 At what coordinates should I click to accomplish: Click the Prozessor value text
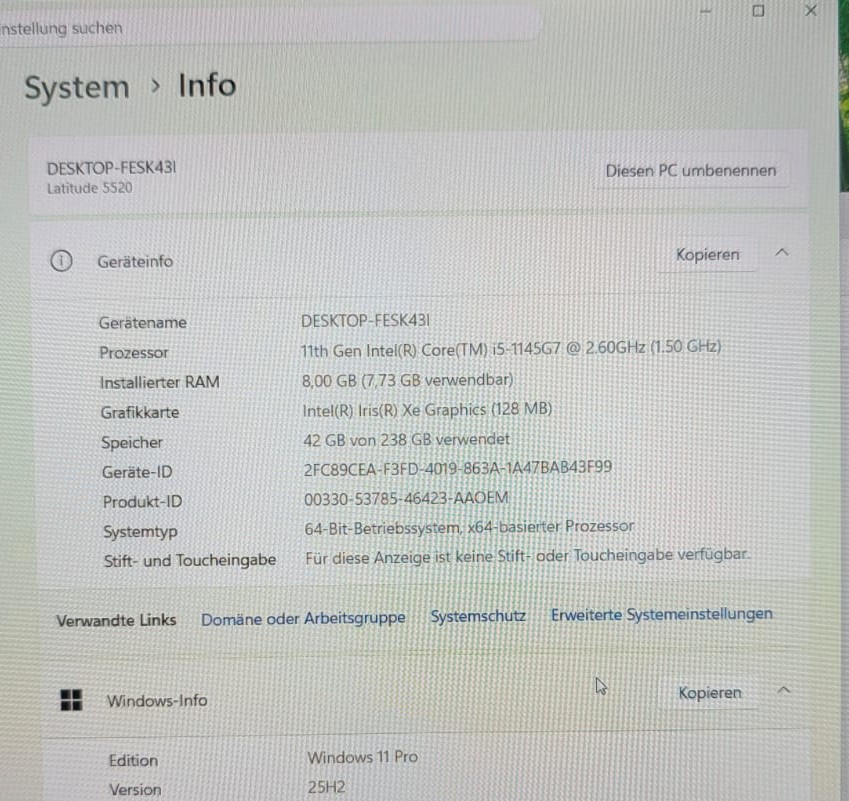tap(511, 349)
